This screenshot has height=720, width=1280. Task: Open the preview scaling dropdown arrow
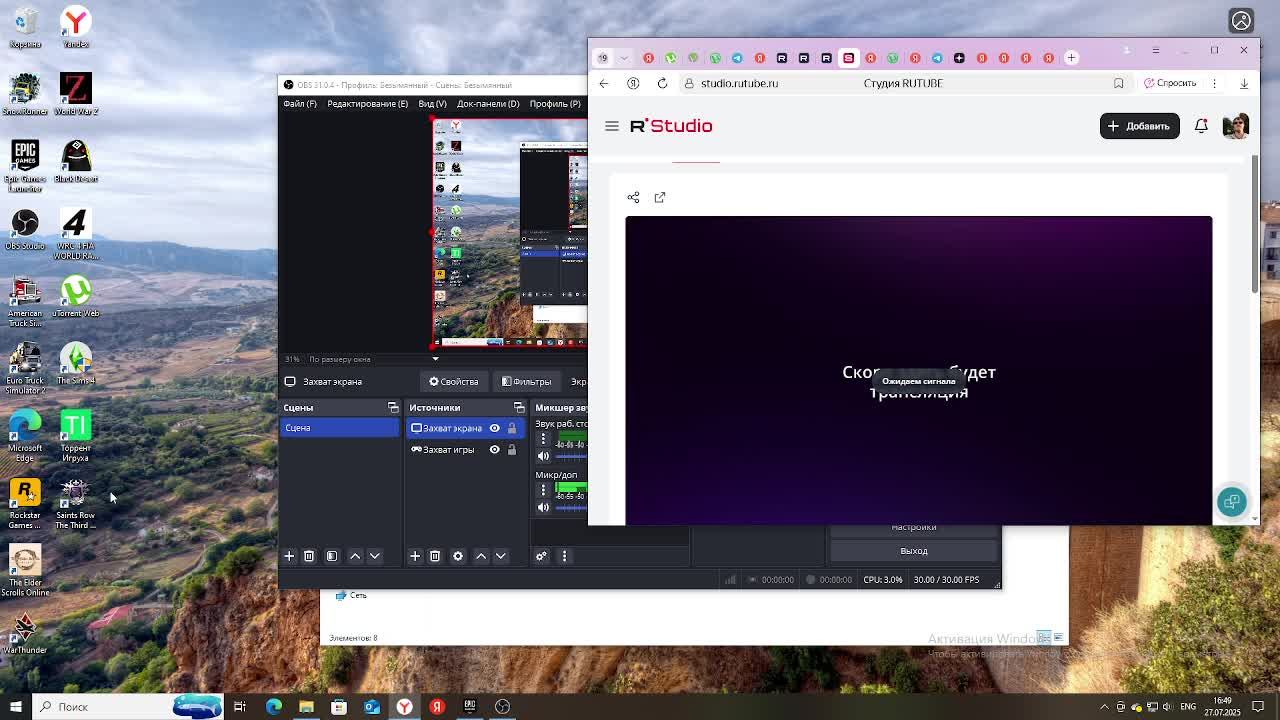[x=435, y=359]
